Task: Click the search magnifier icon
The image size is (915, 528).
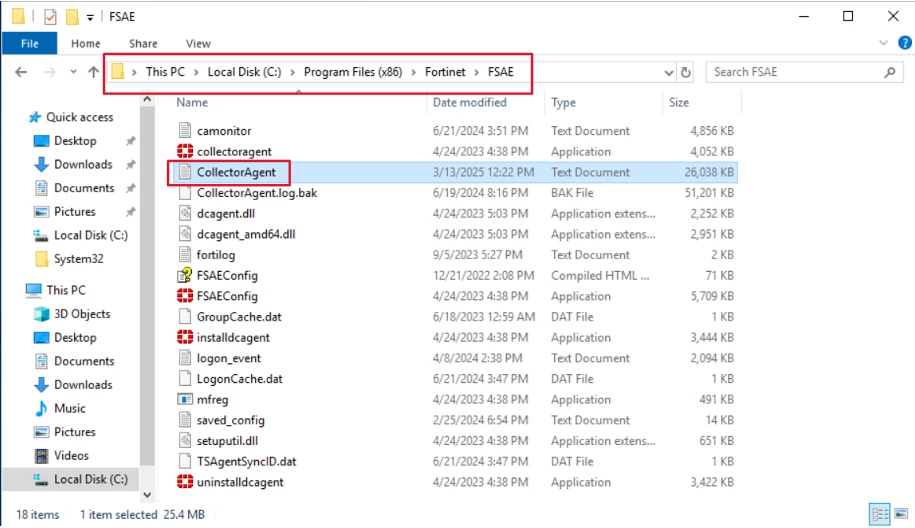Action: coord(889,72)
